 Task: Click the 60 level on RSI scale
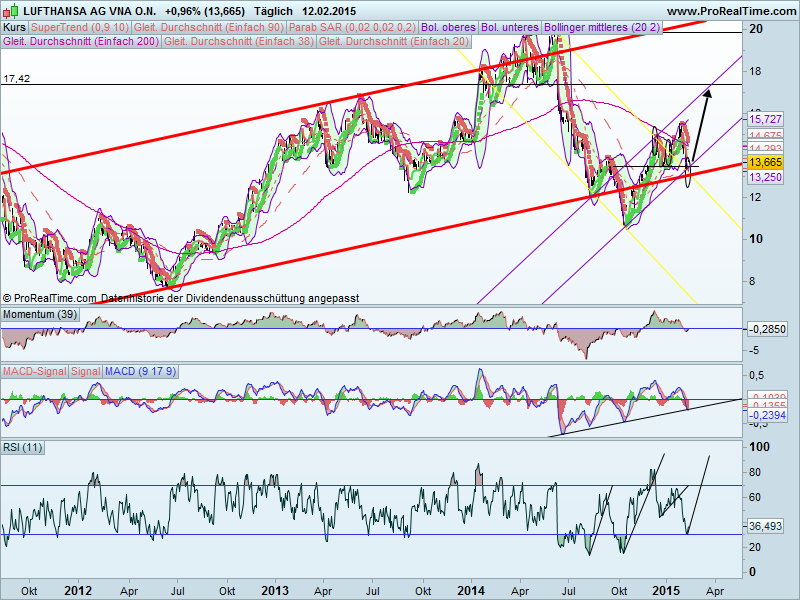[755, 497]
